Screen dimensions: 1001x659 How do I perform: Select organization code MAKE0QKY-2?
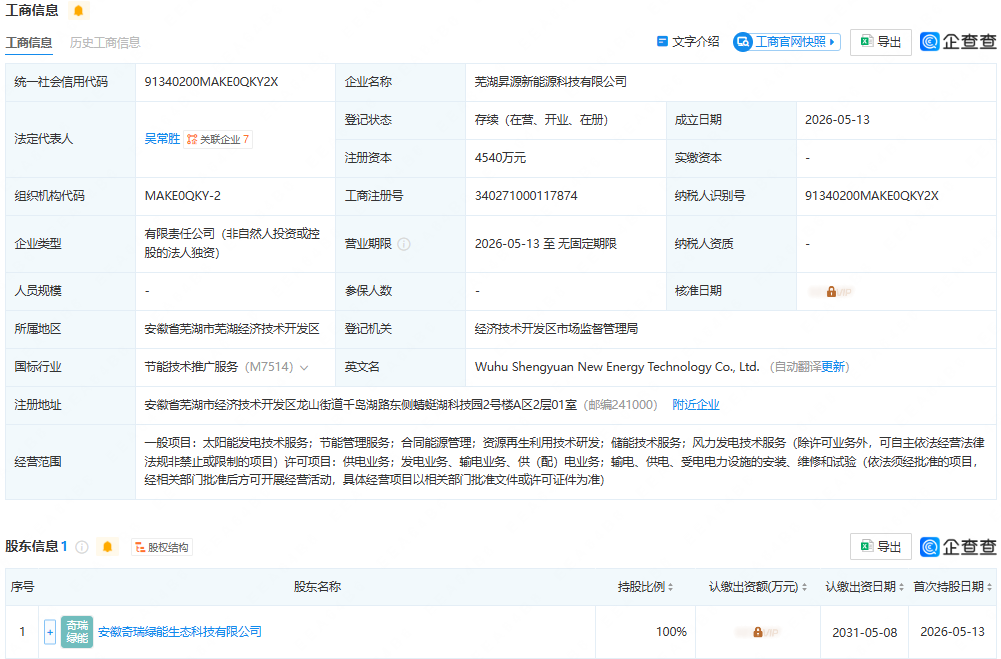point(183,196)
